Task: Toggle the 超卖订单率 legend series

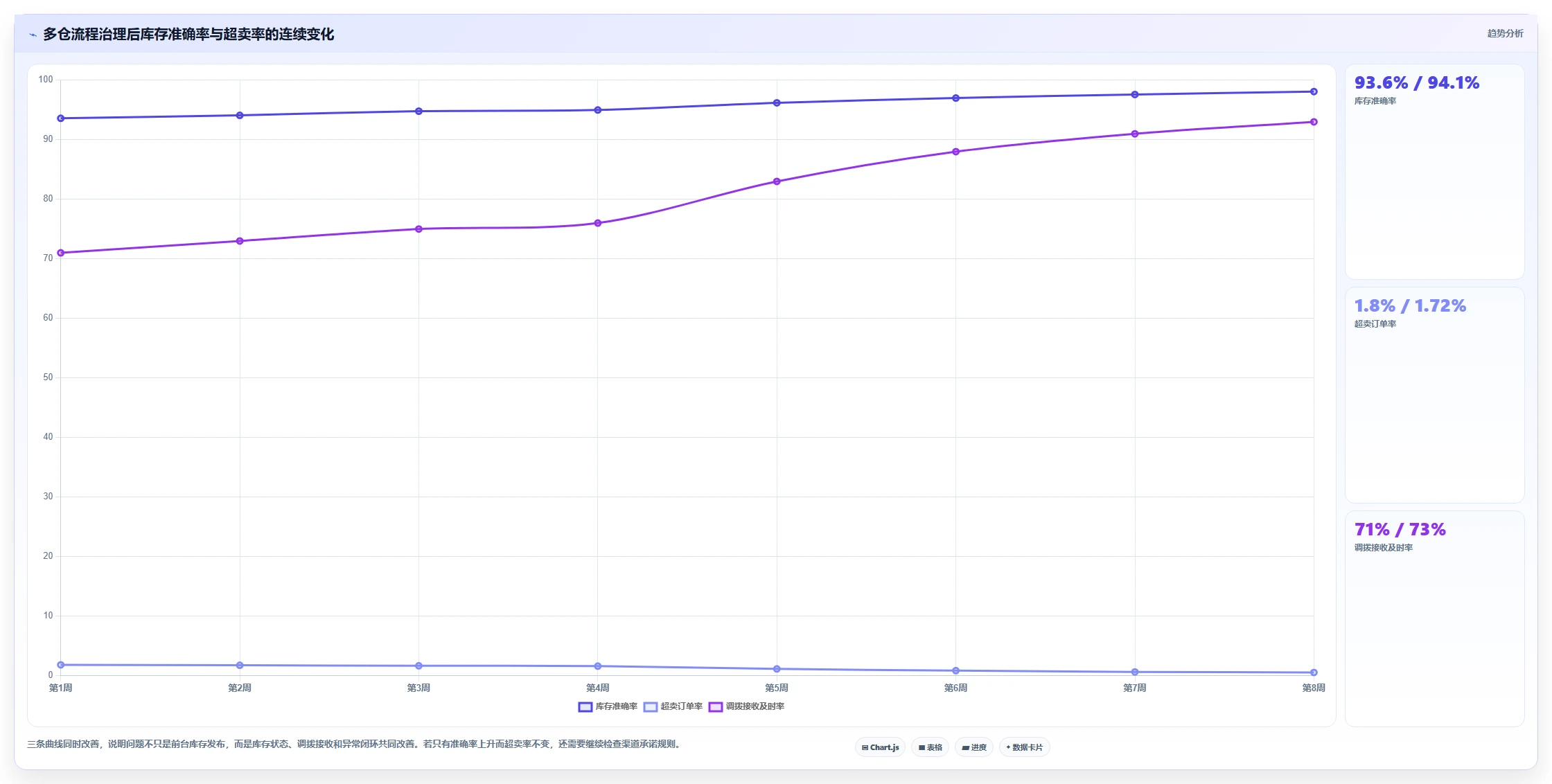Action: 673,706
